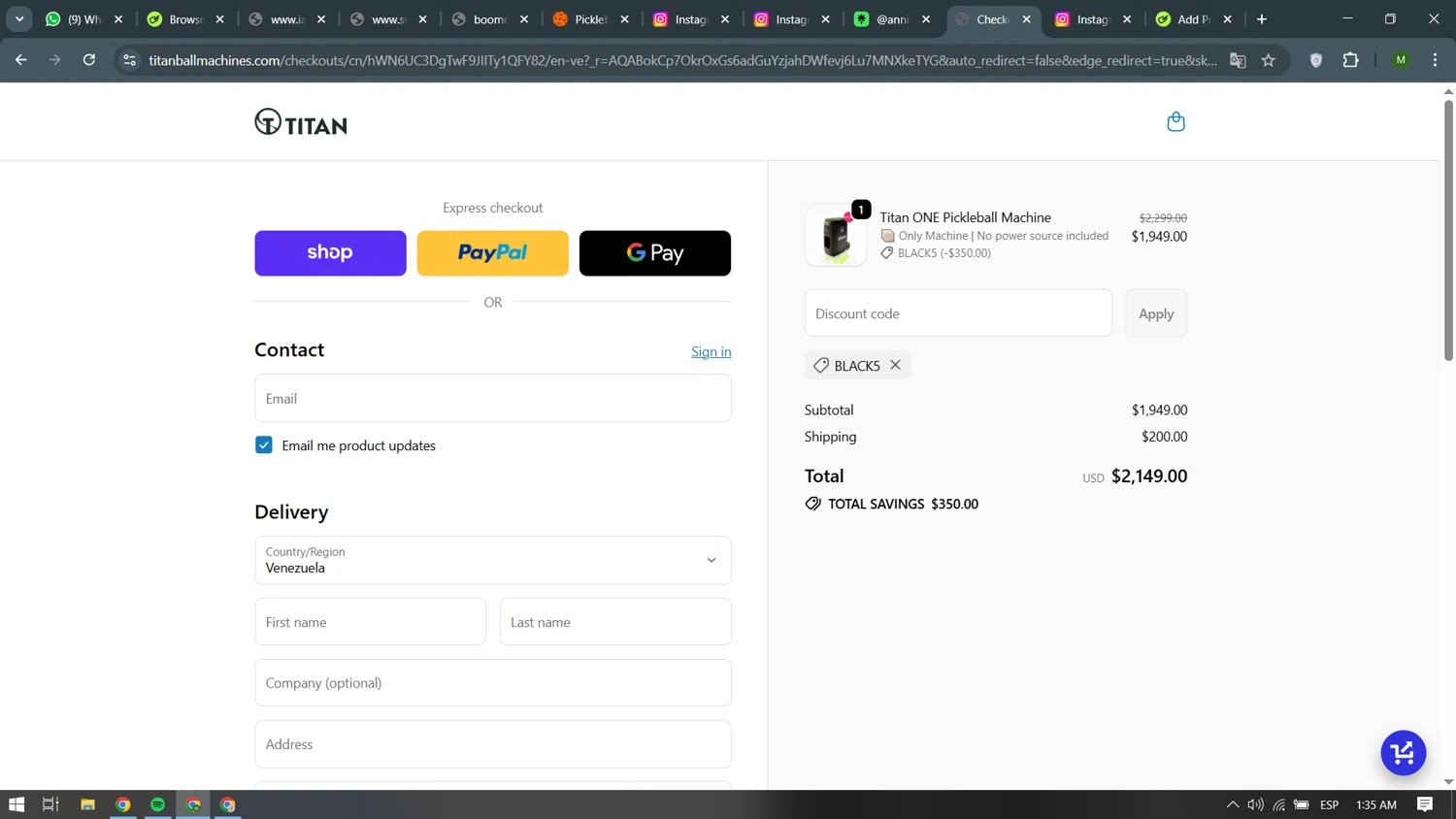Focus the Company (optional) field
This screenshot has width=1456, height=819.
(x=493, y=683)
